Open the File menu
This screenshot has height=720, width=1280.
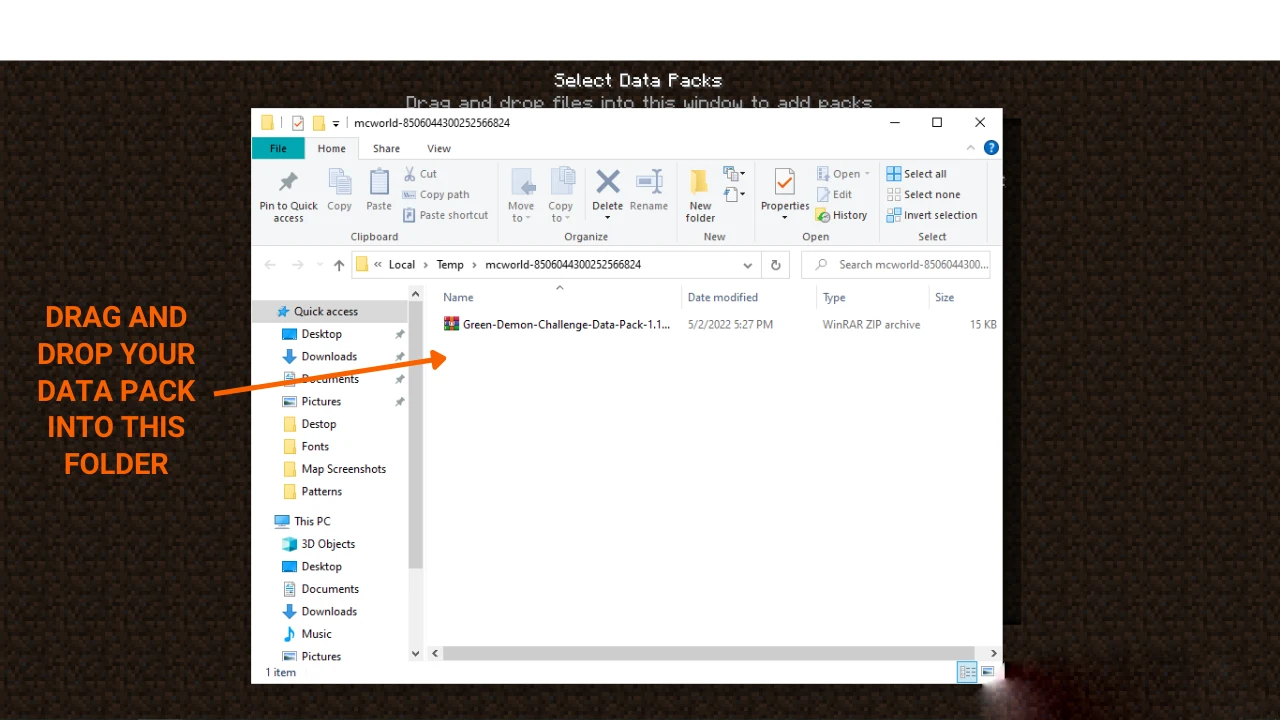278,148
